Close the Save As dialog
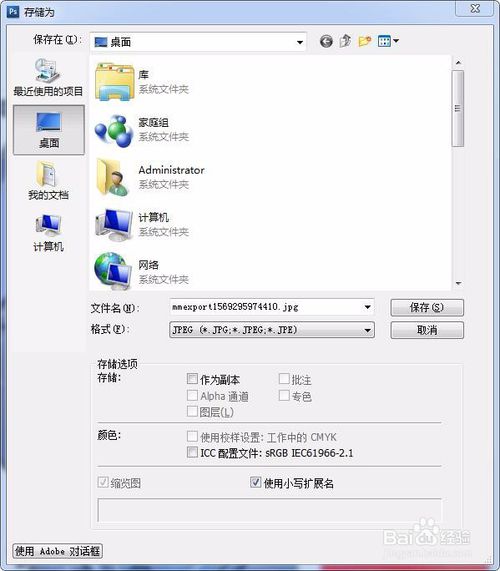Viewport: 500px width, 571px height. point(475,9)
